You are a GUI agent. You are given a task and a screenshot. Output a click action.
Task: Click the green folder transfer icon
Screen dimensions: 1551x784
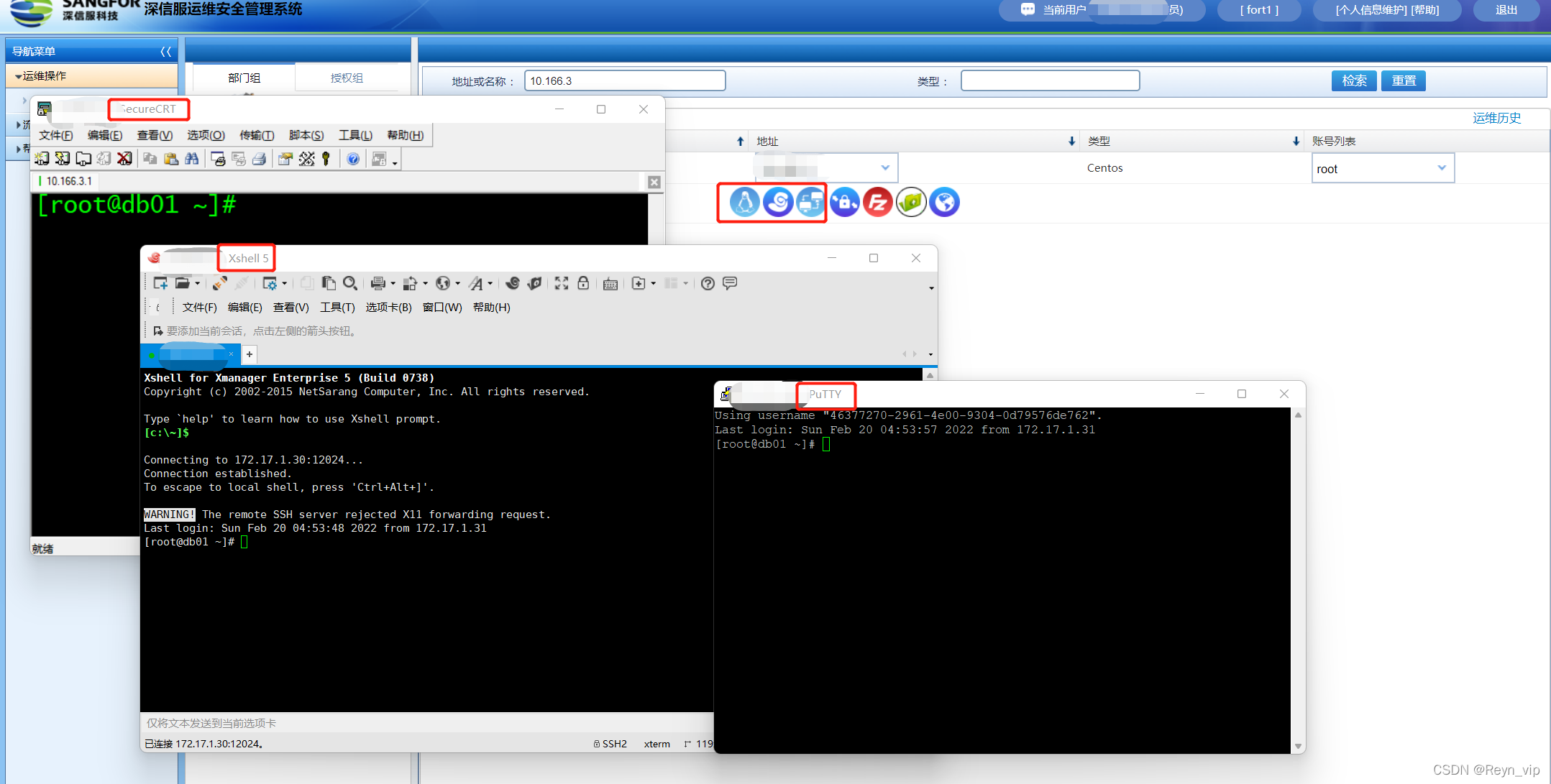tap(911, 202)
